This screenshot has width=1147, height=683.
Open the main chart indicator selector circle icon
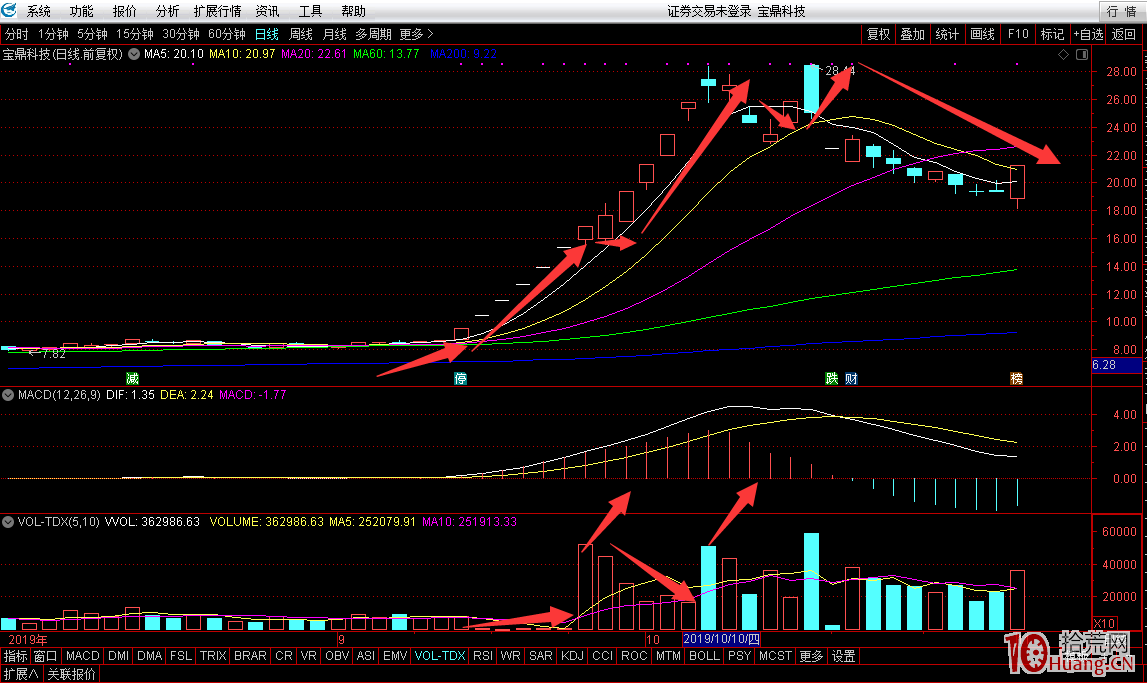click(134, 54)
